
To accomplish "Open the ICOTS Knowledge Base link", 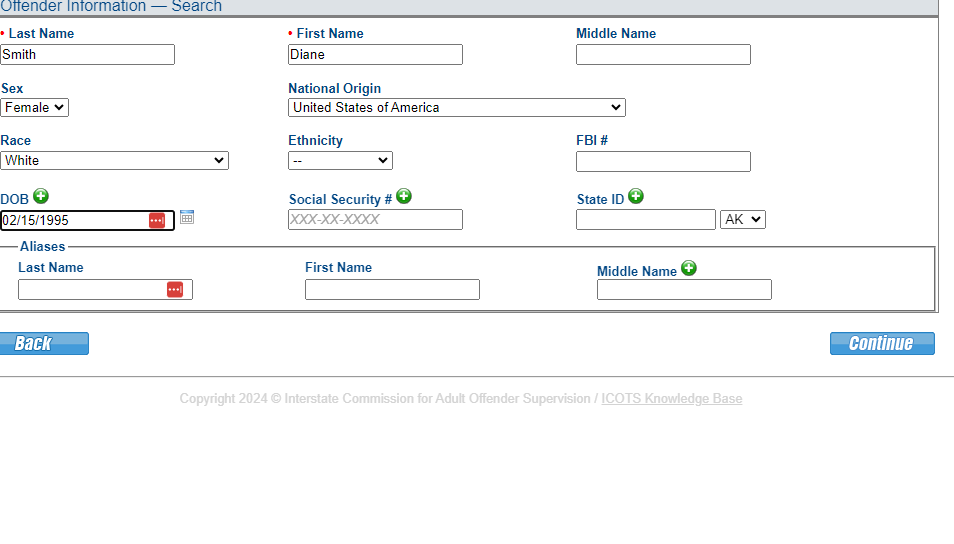I will [x=672, y=399].
